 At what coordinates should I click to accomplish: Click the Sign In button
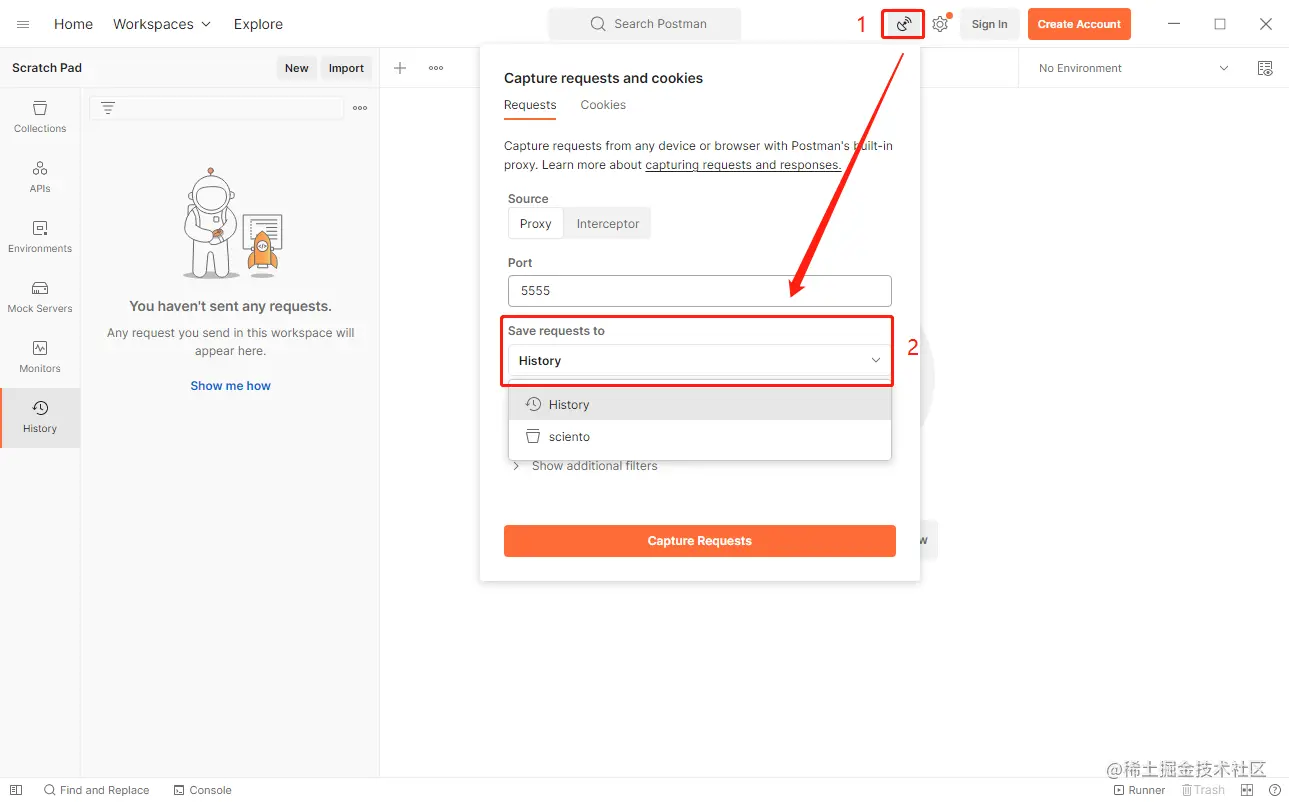pyautogui.click(x=989, y=24)
